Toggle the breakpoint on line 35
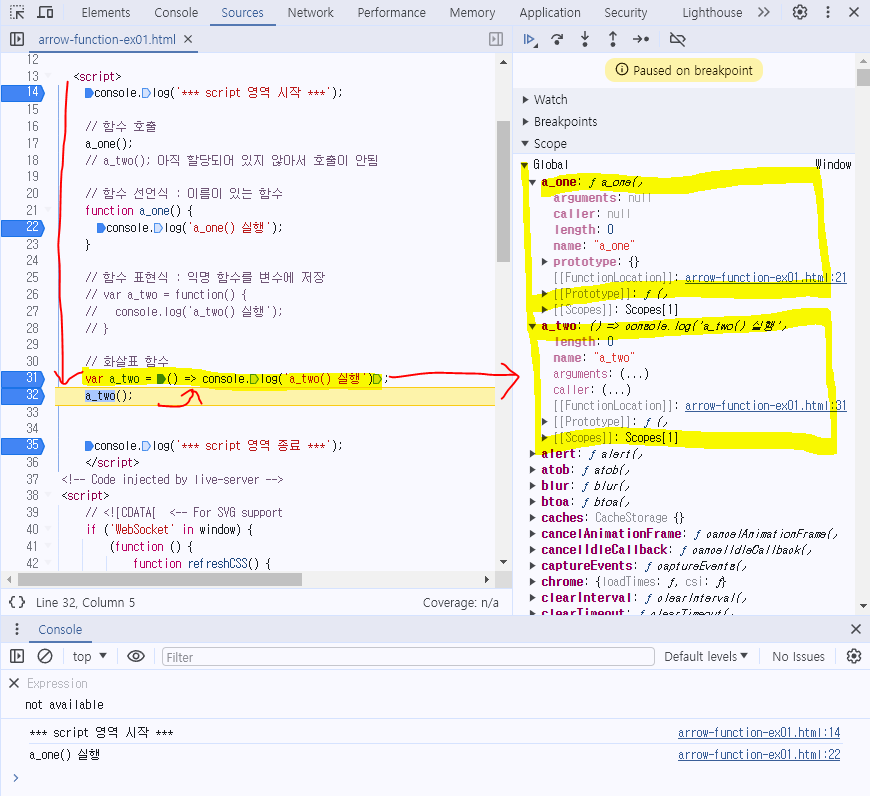This screenshot has height=796, width=870. click(x=23, y=445)
